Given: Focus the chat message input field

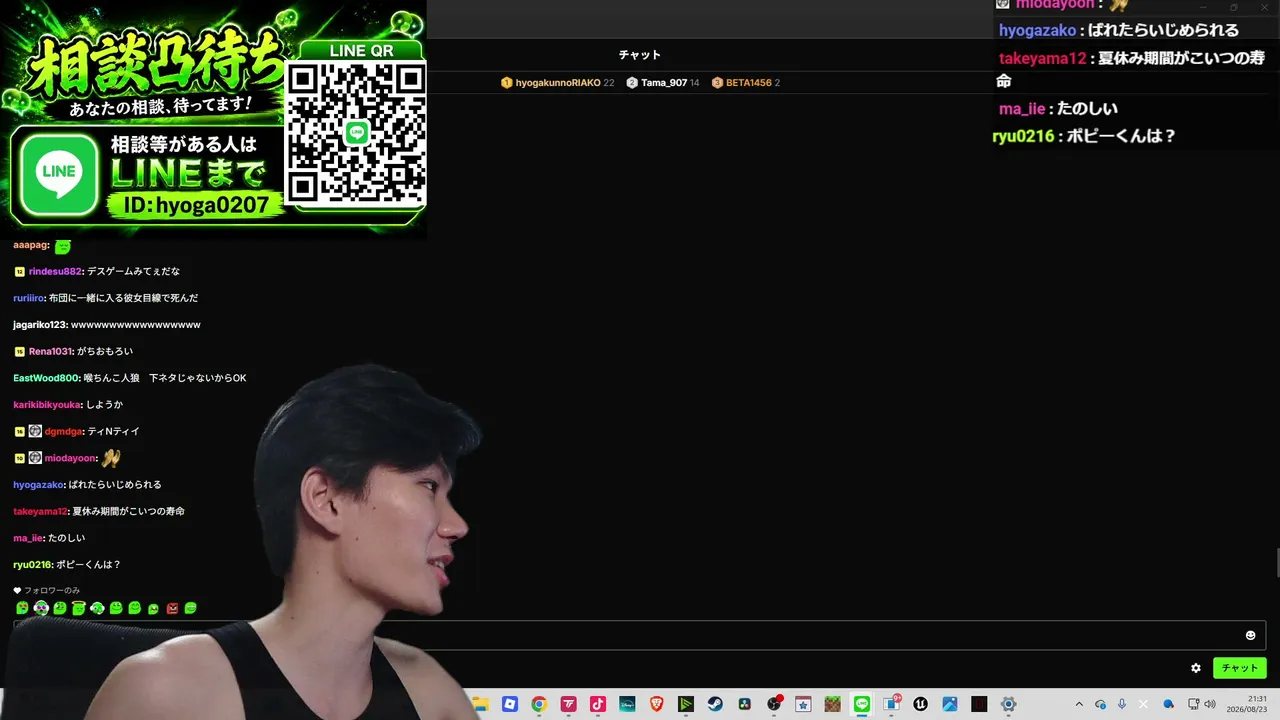Looking at the screenshot, I should pyautogui.click(x=639, y=635).
